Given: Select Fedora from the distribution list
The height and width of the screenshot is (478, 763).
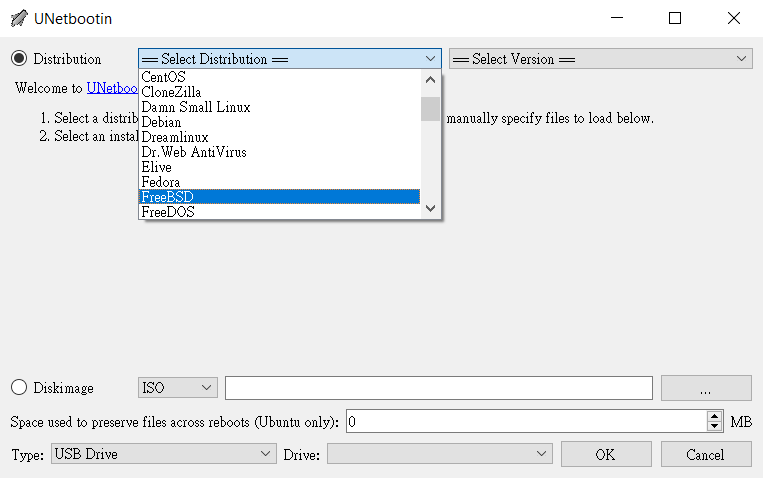Looking at the screenshot, I should pos(279,182).
